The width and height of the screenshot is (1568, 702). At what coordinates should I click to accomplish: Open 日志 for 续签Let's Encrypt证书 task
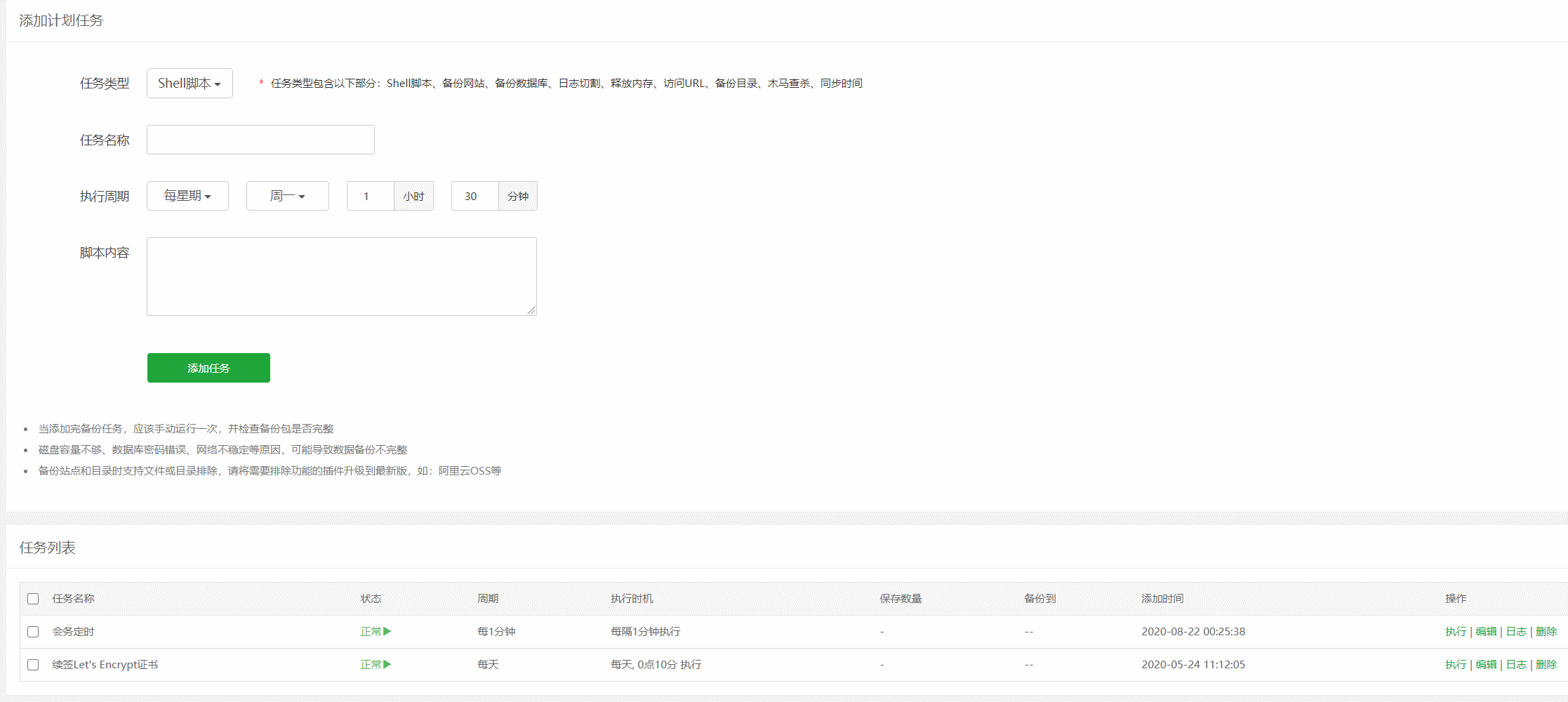pyautogui.click(x=1516, y=665)
